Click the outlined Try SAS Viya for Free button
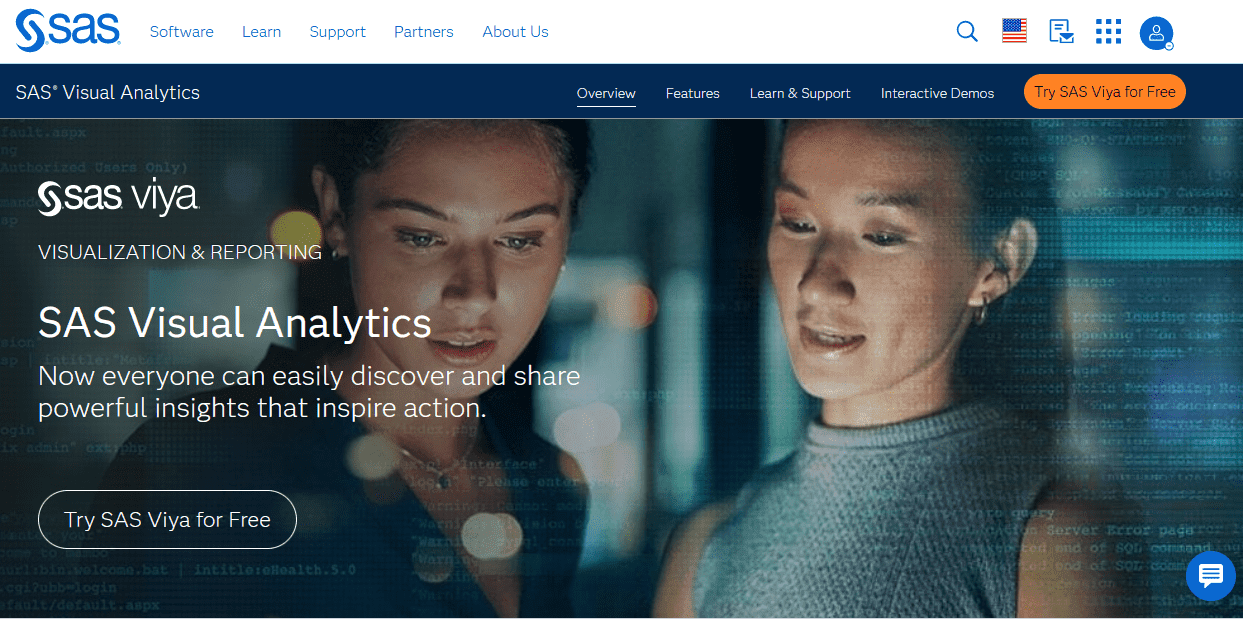The height and width of the screenshot is (619, 1243). [167, 520]
